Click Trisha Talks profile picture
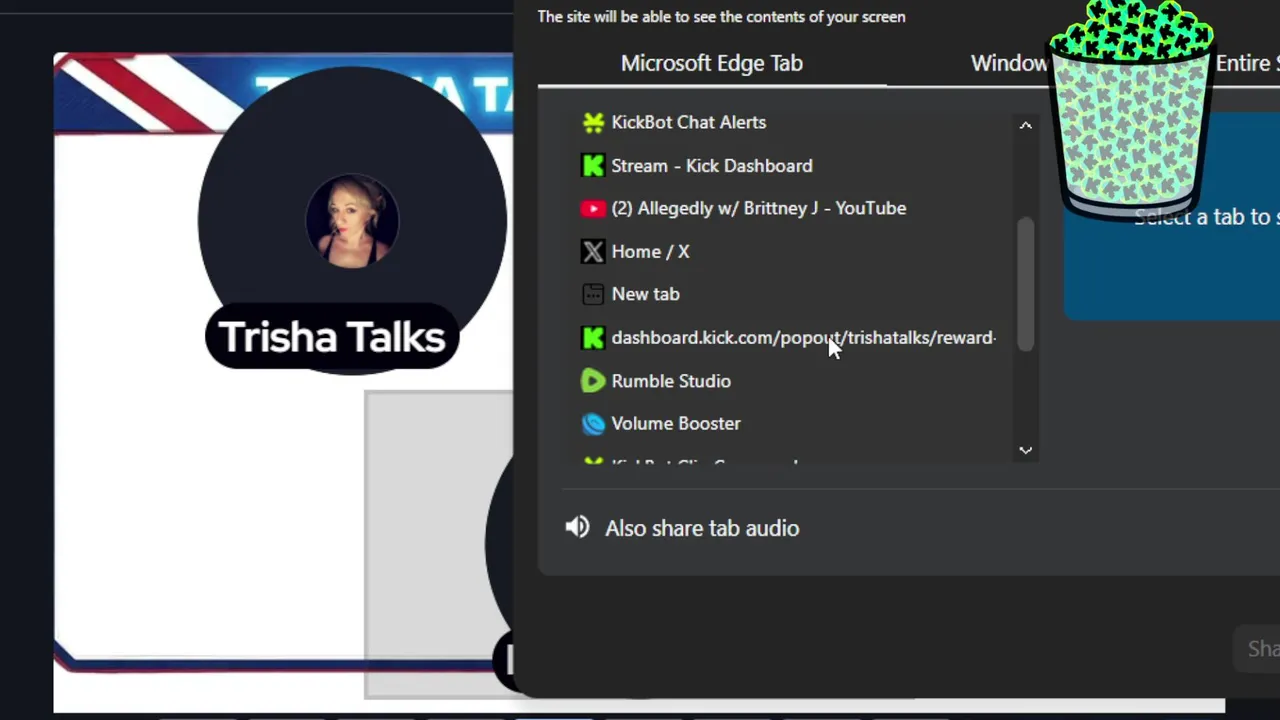 352,221
